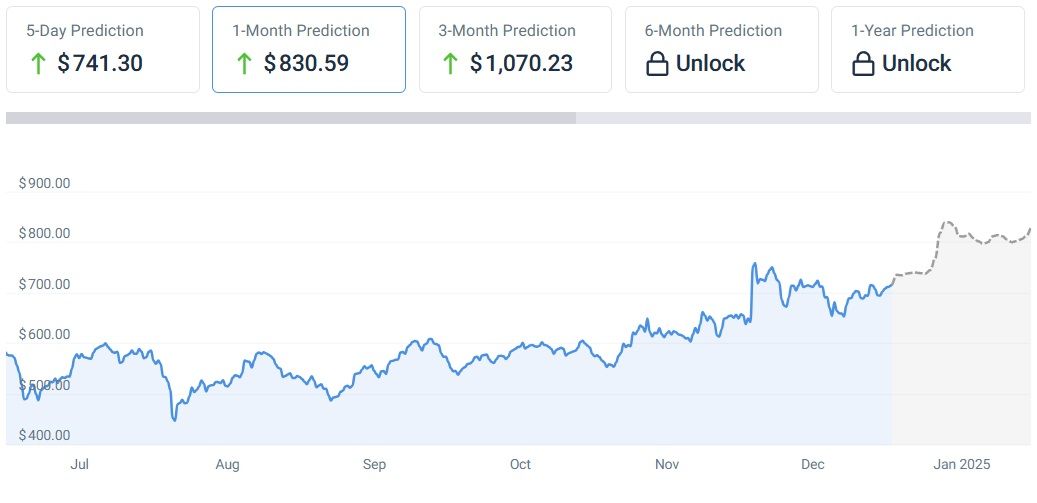Click the $741.30 predicted price value
1037x503 pixels.
point(100,64)
